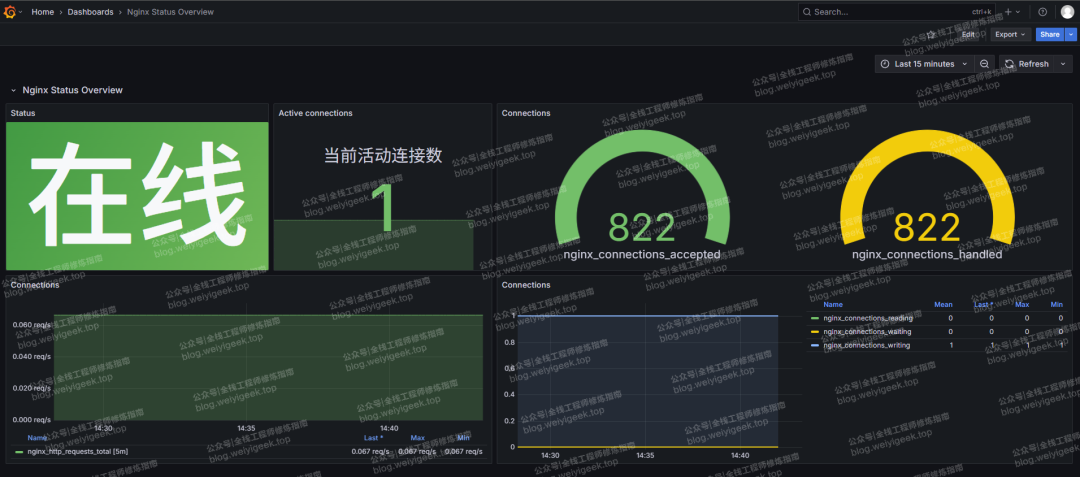This screenshot has height=477, width=1080.
Task: Open the user profile avatar
Action: (1067, 12)
